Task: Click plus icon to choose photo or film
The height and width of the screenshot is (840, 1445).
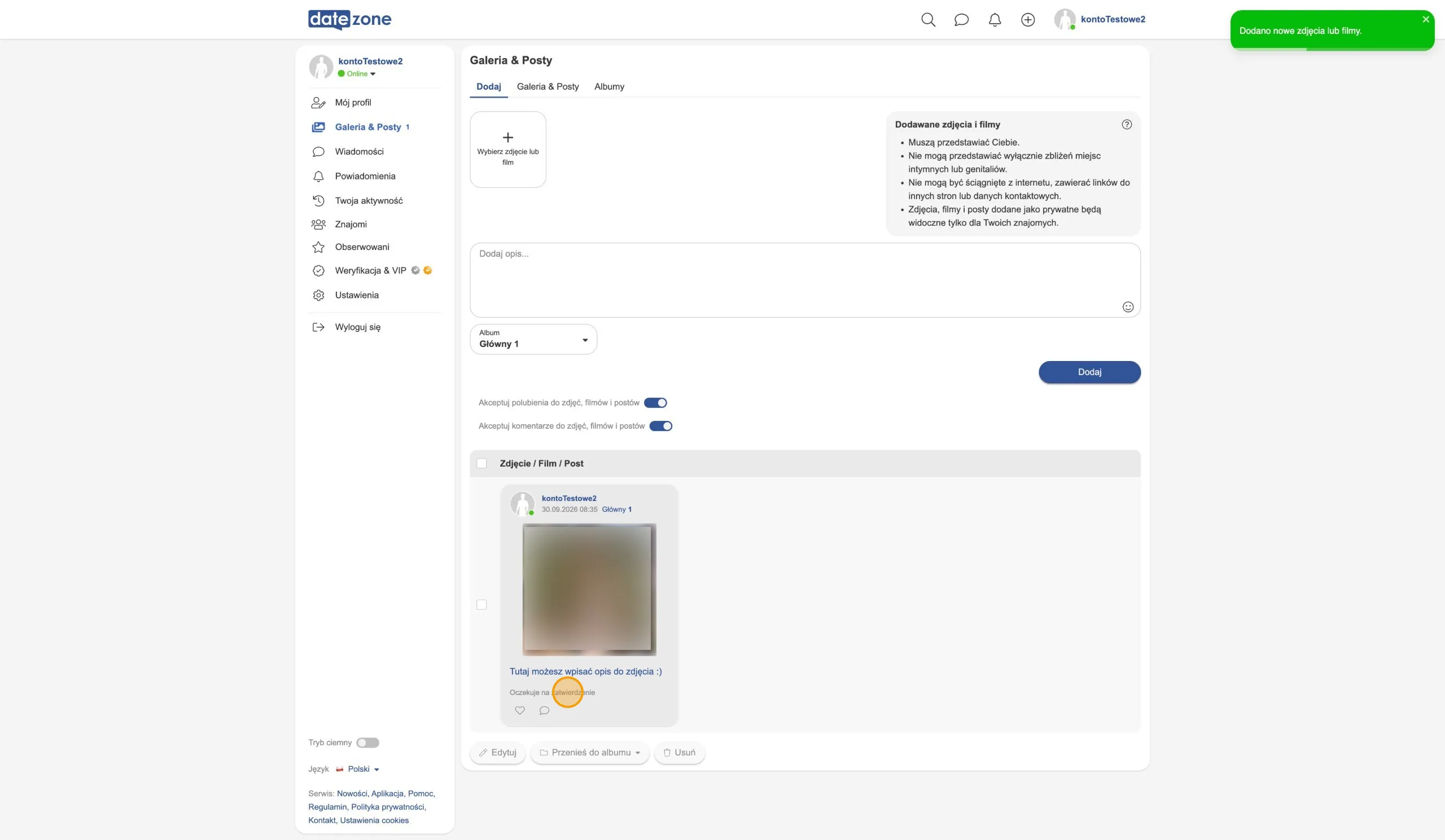Action: (x=507, y=137)
